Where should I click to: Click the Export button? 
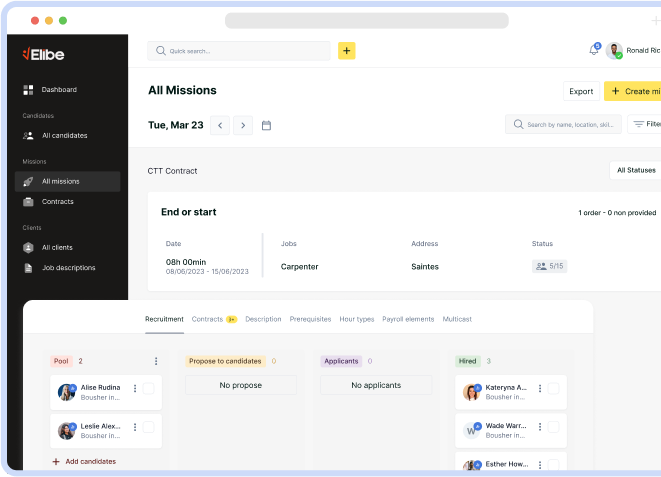581,91
